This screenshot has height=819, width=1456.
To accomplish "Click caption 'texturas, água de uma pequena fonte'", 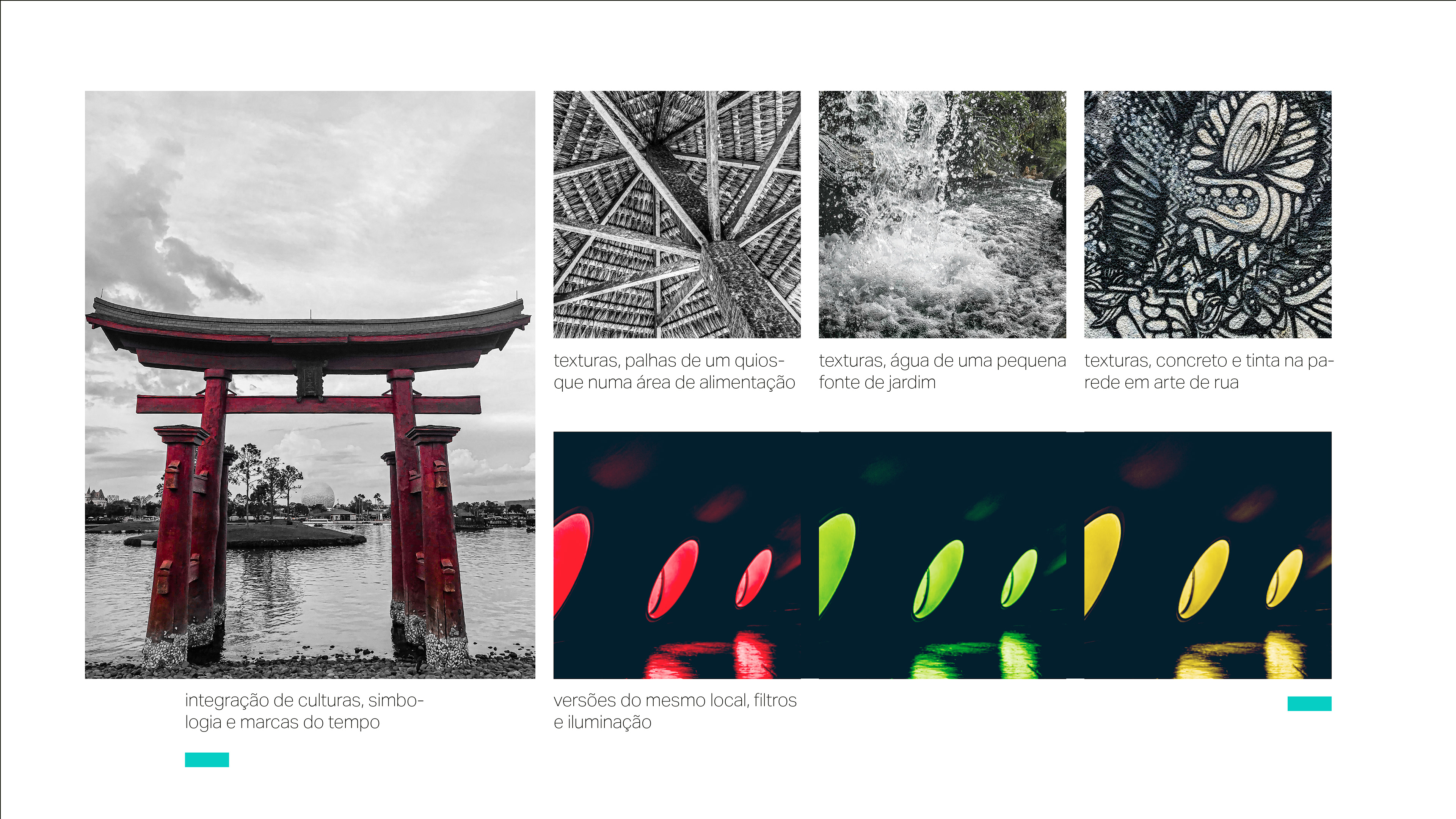I will (942, 371).
